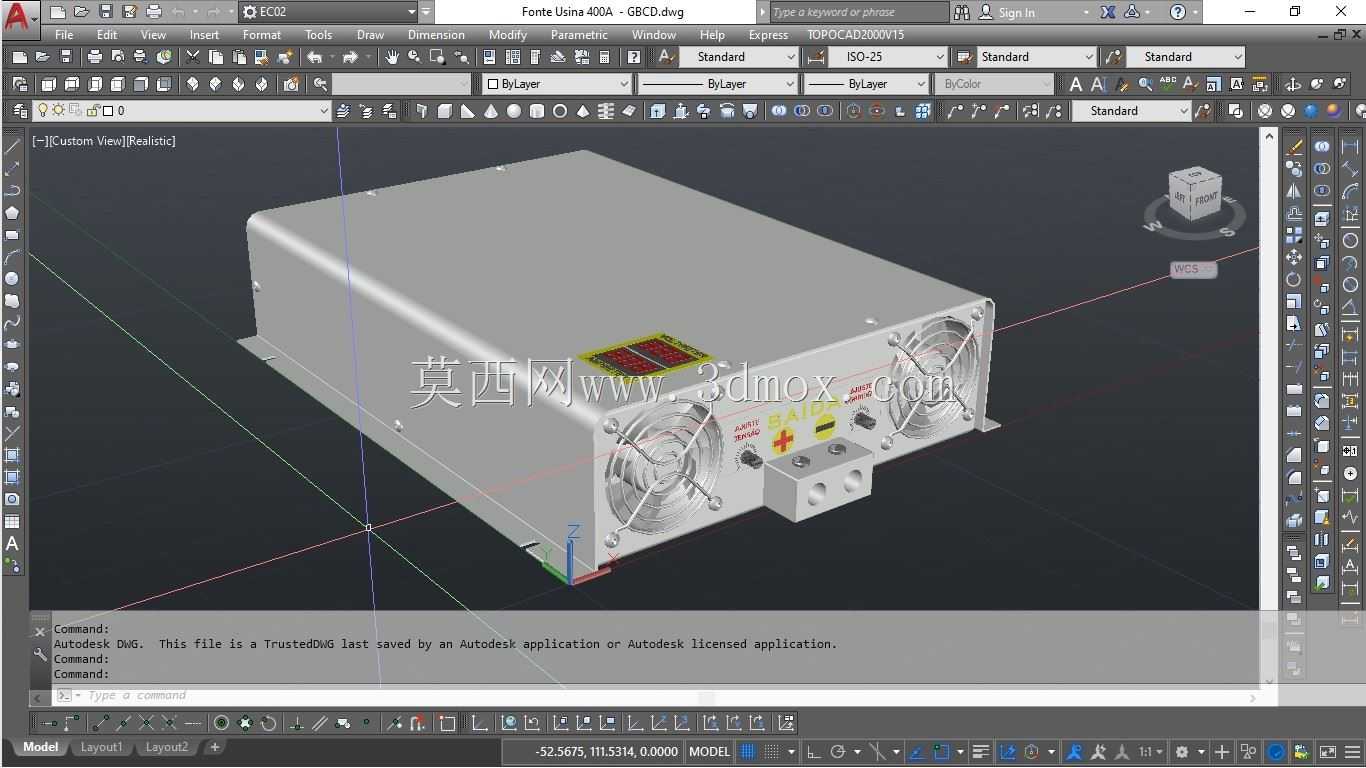Click the Save icon in Quick Access toolbar
The width and height of the screenshot is (1366, 768).
coord(105,12)
